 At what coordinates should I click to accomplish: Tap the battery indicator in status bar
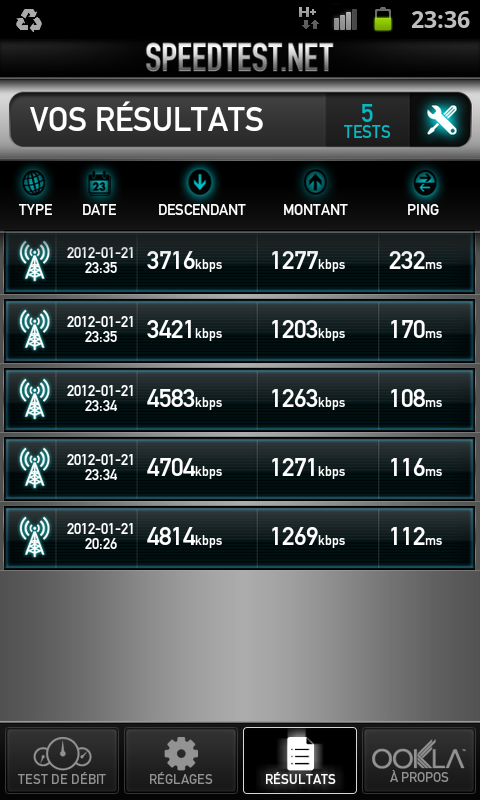click(383, 19)
